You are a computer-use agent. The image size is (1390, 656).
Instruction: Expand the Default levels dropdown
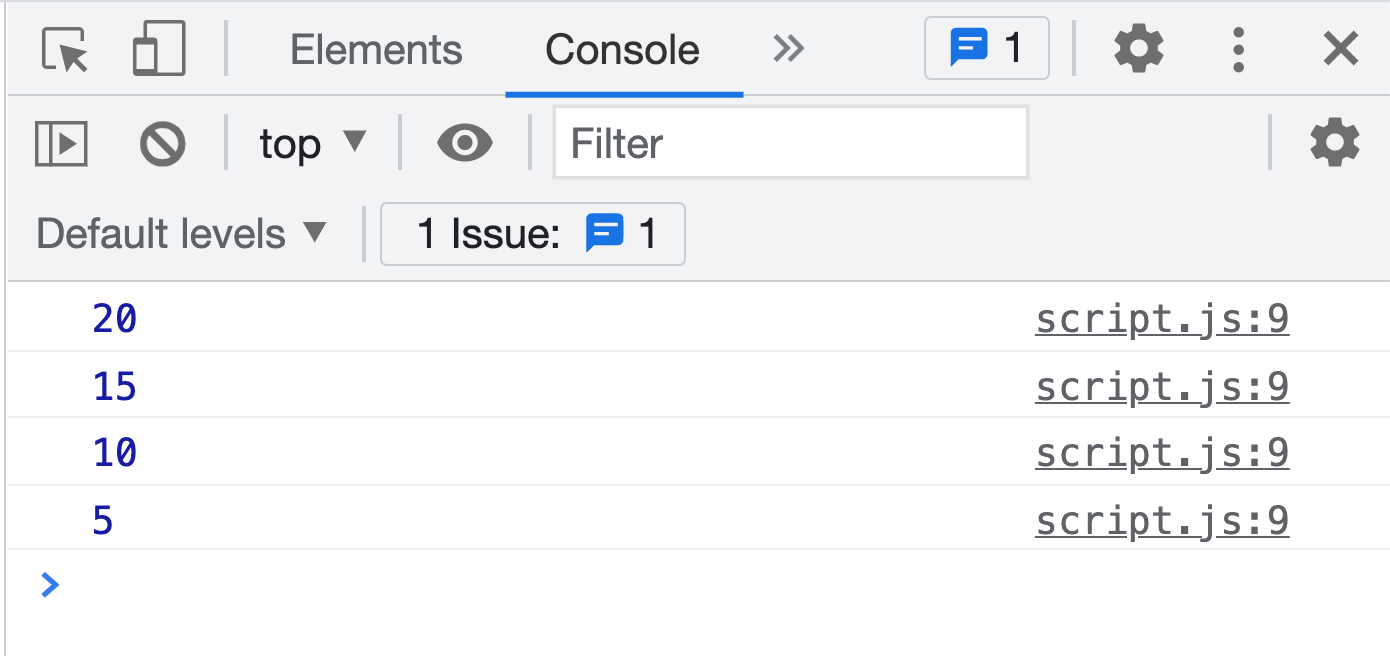click(x=182, y=234)
